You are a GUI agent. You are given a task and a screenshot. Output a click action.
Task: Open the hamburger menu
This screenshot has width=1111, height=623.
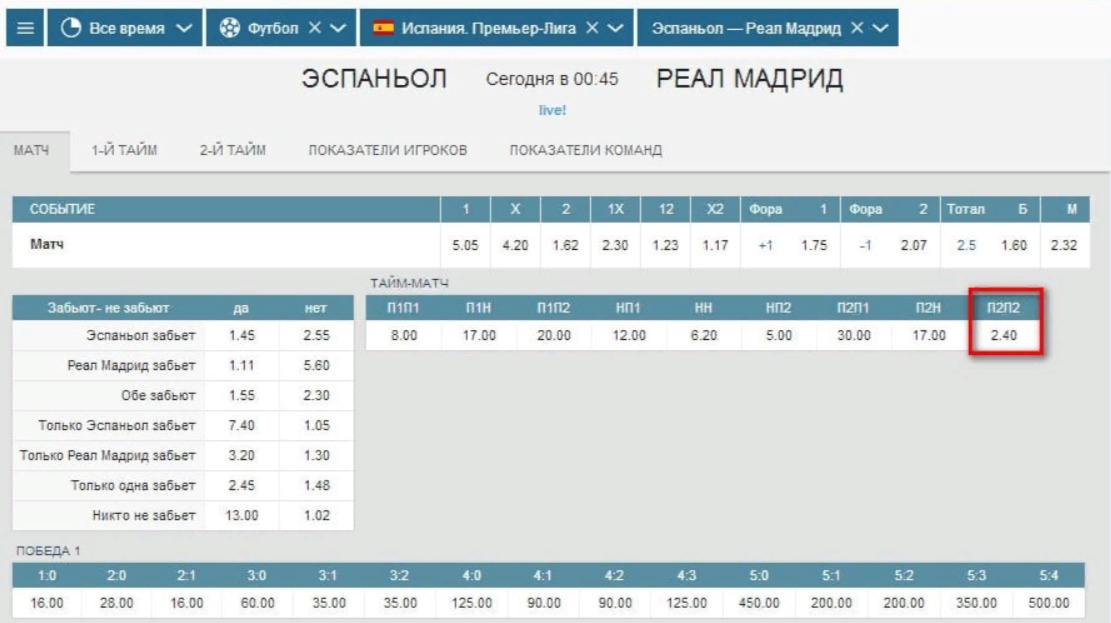25,28
